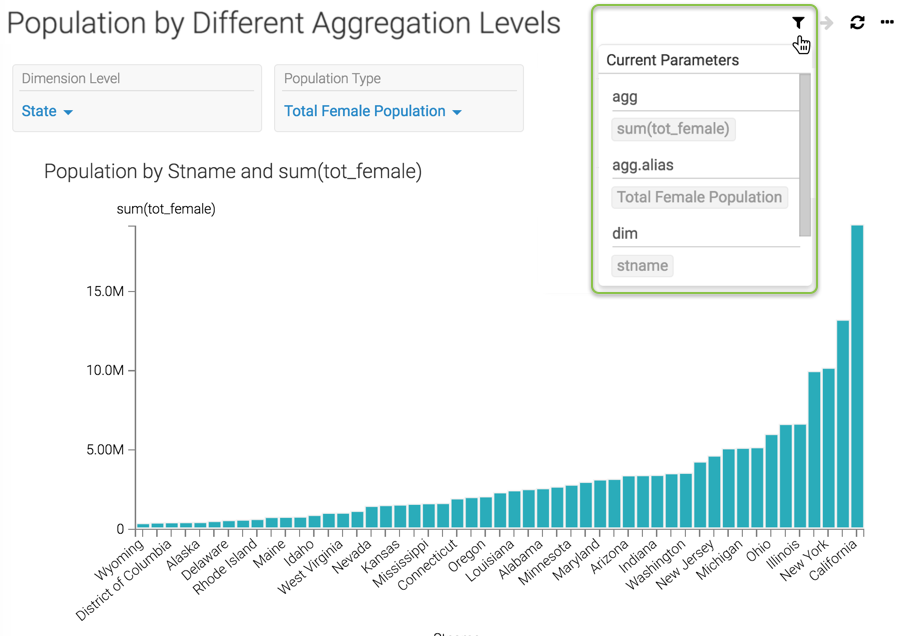The image size is (905, 636).
Task: Click the sum(tot_female) parameter chip
Action: click(673, 129)
